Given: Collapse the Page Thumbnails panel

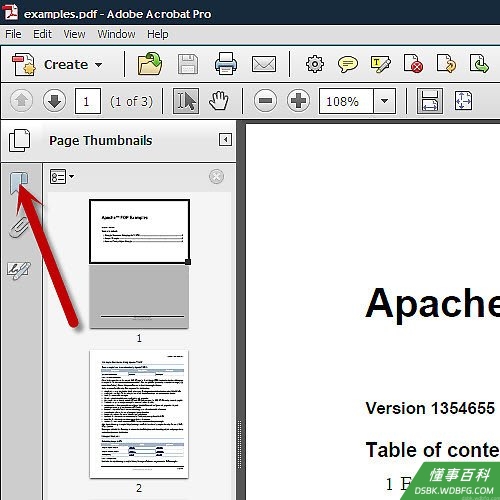Looking at the screenshot, I should click(225, 139).
